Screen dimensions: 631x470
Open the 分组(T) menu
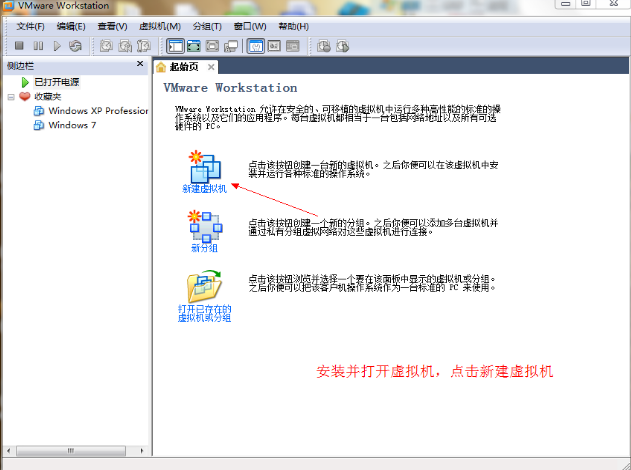click(x=207, y=27)
